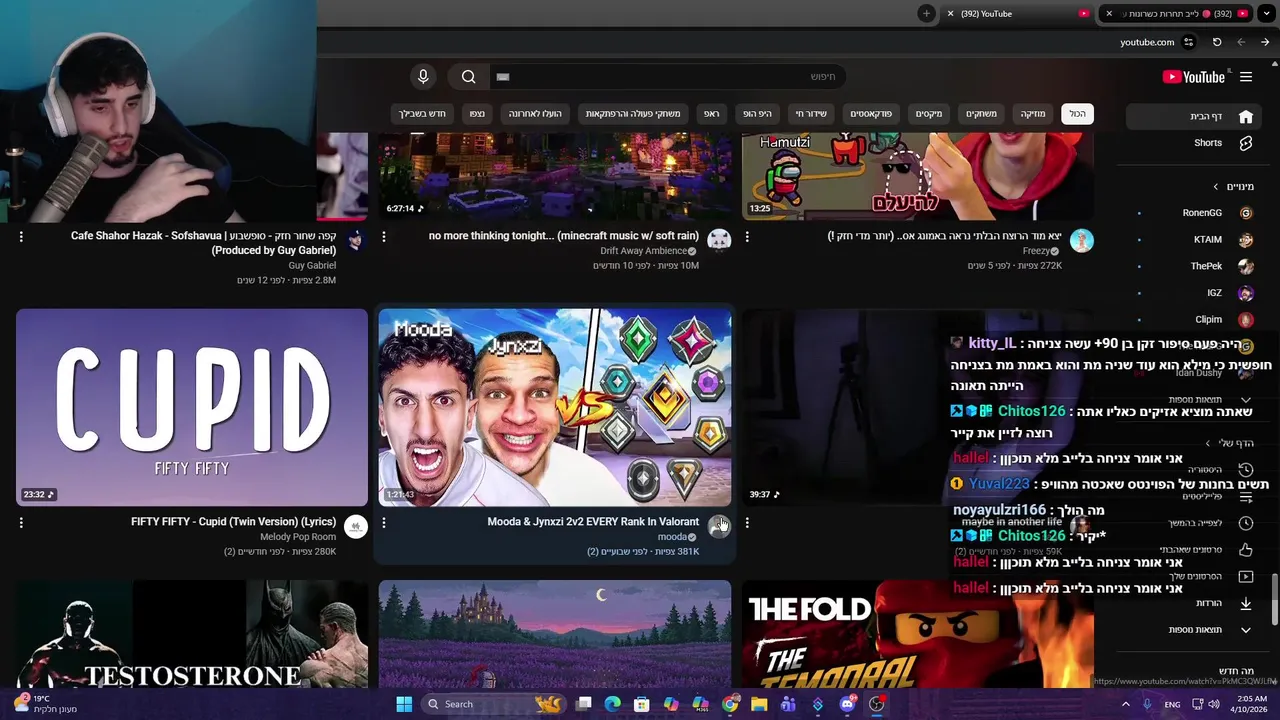1280x720 pixels.
Task: Open the YouTube hamburger guide menu
Action: coord(1246,77)
